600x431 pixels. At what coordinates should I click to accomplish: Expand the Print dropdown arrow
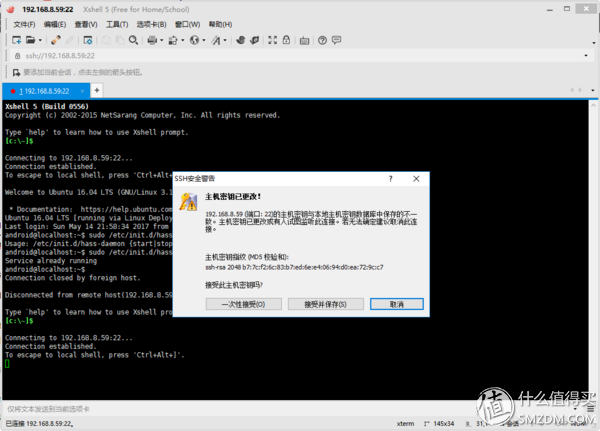tap(161, 40)
